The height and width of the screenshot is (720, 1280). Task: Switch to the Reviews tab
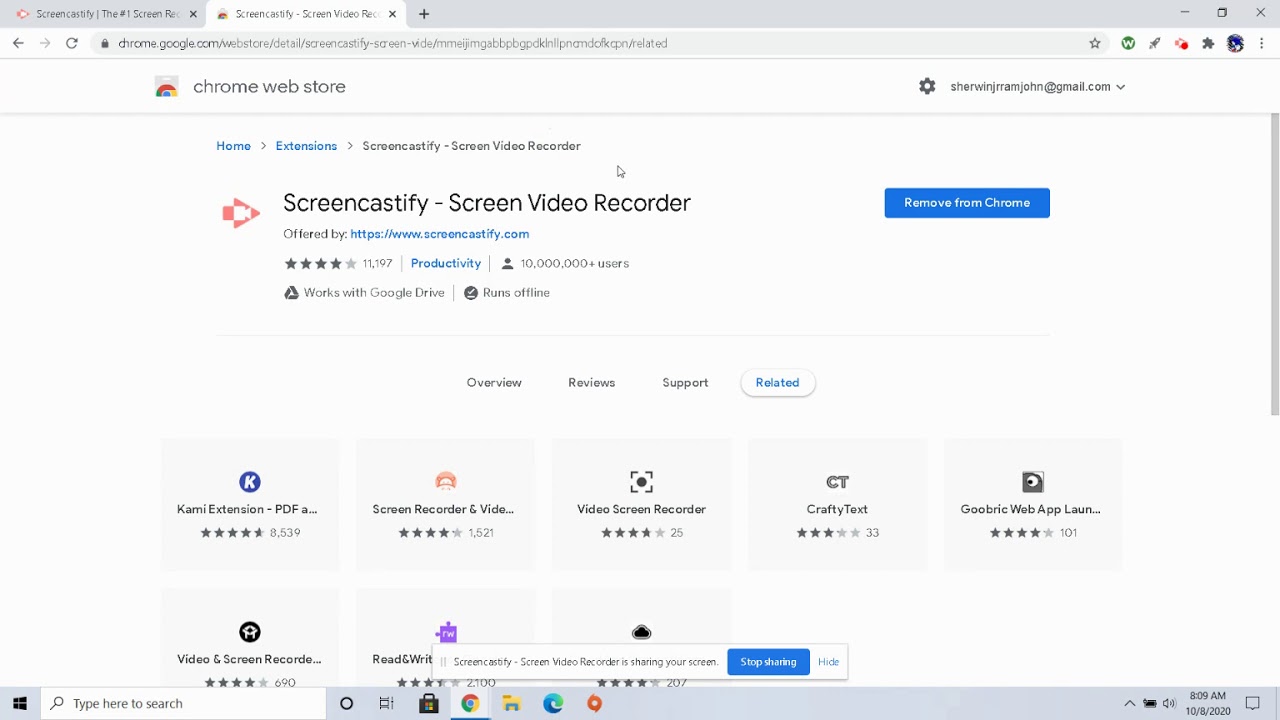click(x=592, y=383)
